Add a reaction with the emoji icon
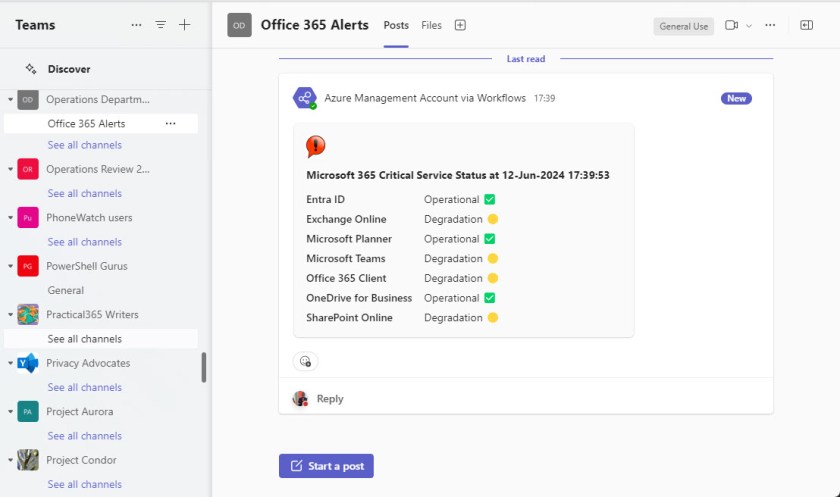840x497 pixels. (x=305, y=362)
